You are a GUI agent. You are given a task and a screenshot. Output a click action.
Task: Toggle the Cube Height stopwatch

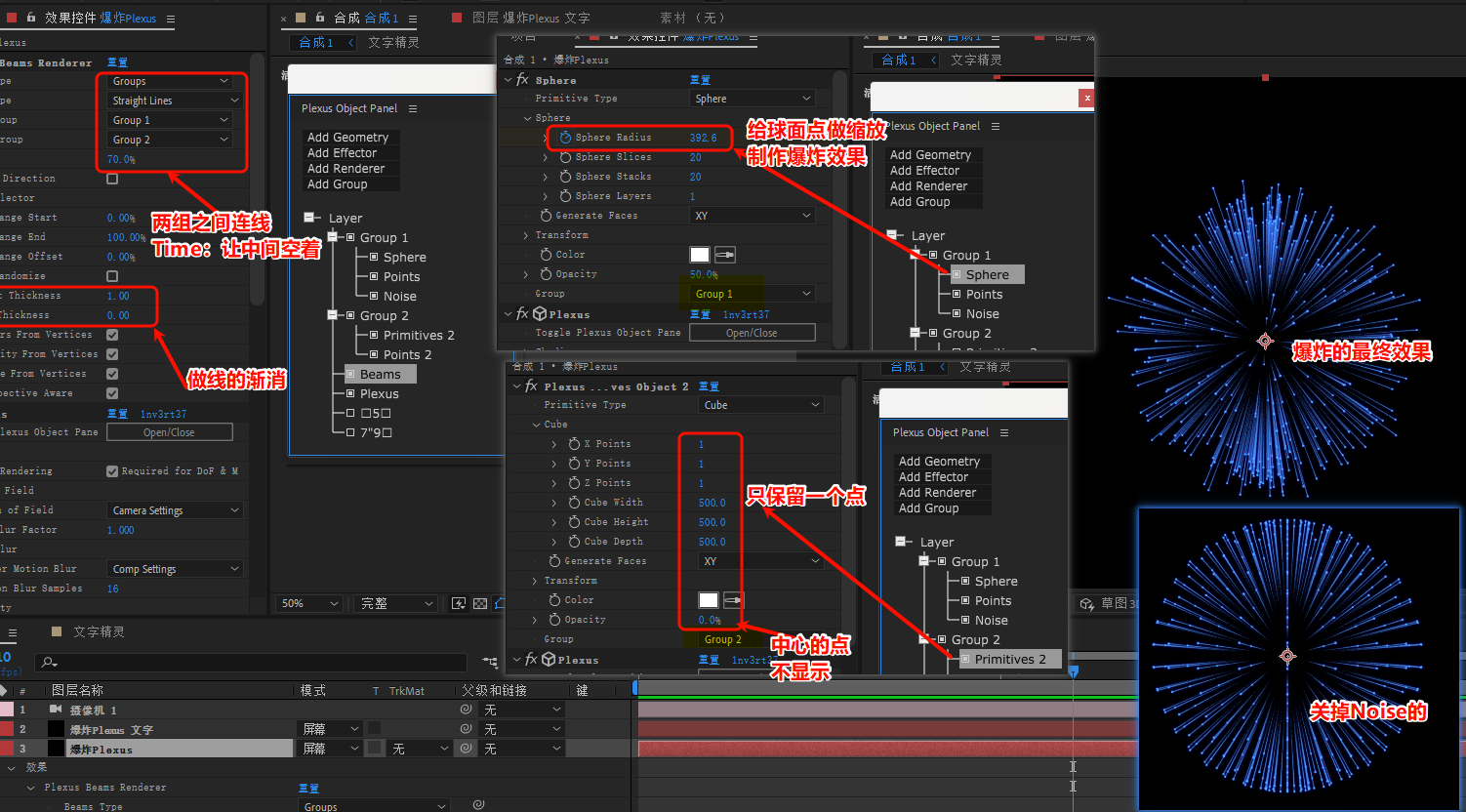pos(574,522)
